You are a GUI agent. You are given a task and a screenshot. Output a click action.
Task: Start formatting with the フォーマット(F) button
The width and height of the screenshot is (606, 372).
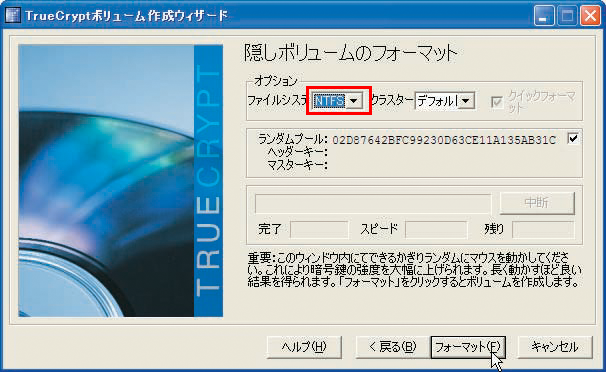pos(468,347)
